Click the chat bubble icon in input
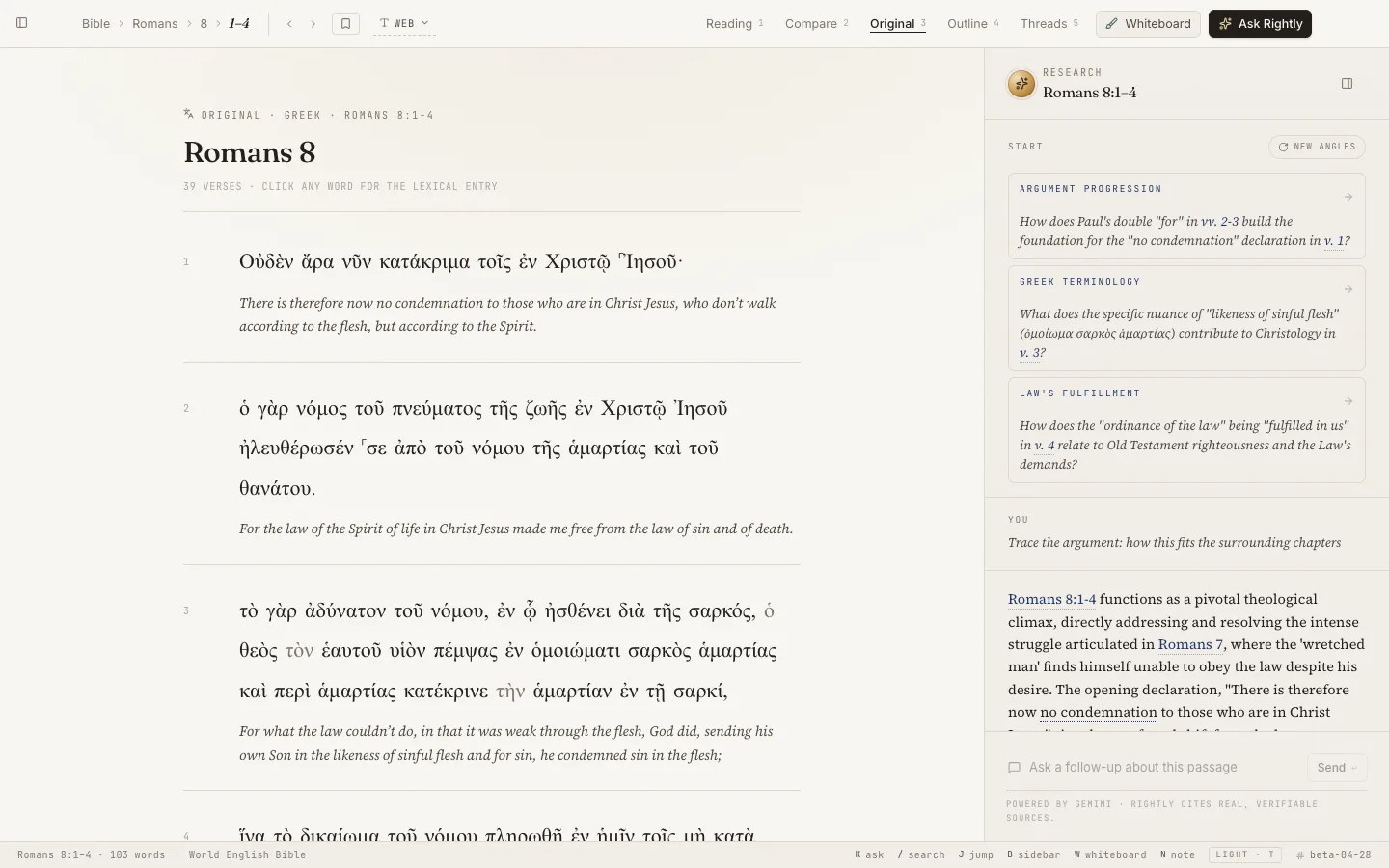 click(1014, 768)
